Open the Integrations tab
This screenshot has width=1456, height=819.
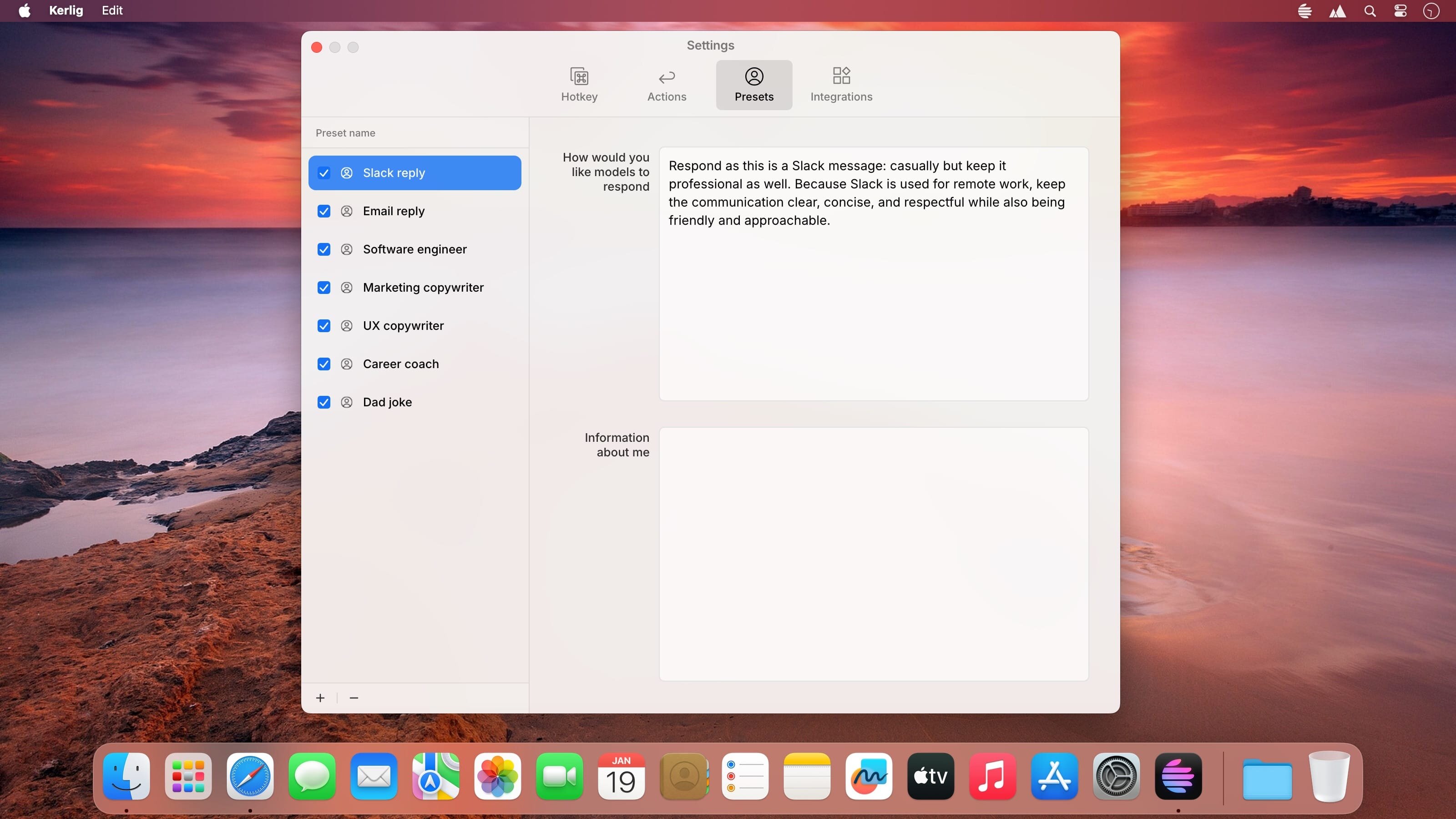[x=840, y=85]
